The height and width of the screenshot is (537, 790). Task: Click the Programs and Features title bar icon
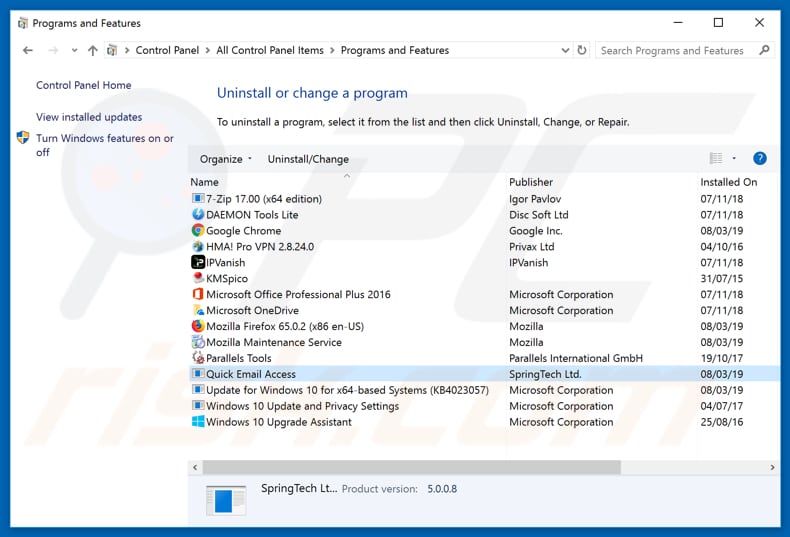point(23,23)
